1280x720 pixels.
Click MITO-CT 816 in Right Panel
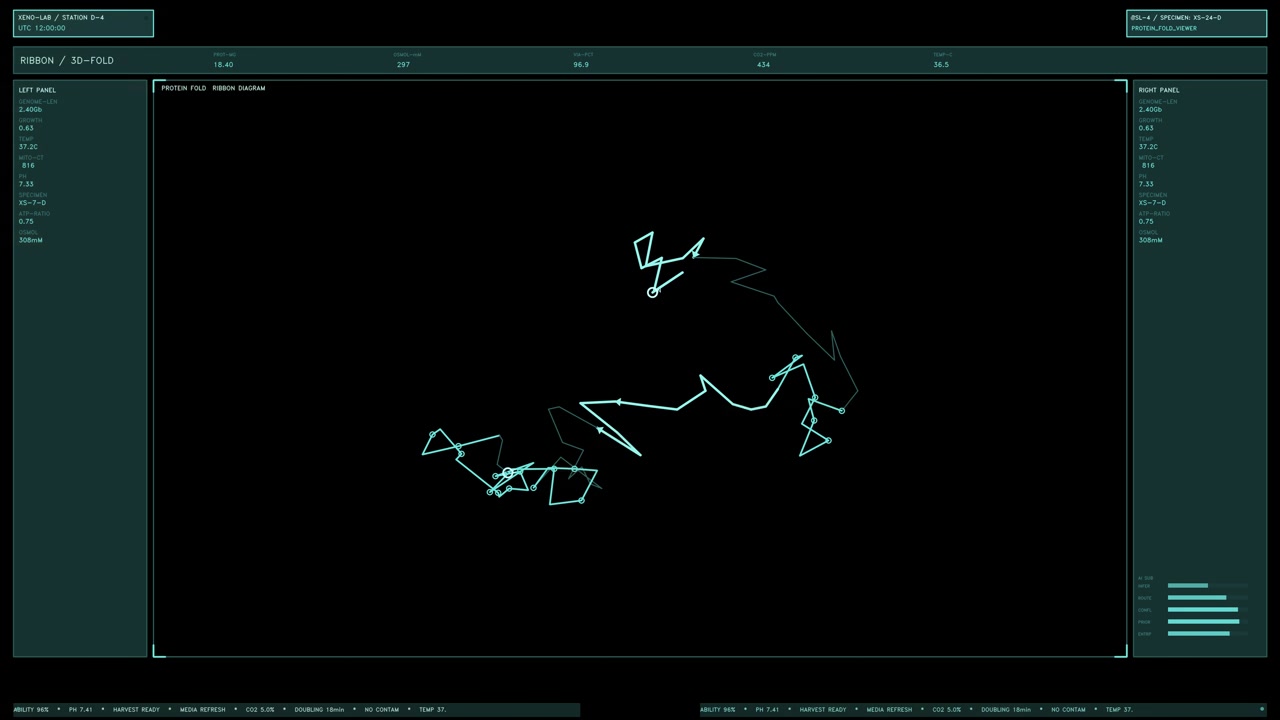(1151, 162)
